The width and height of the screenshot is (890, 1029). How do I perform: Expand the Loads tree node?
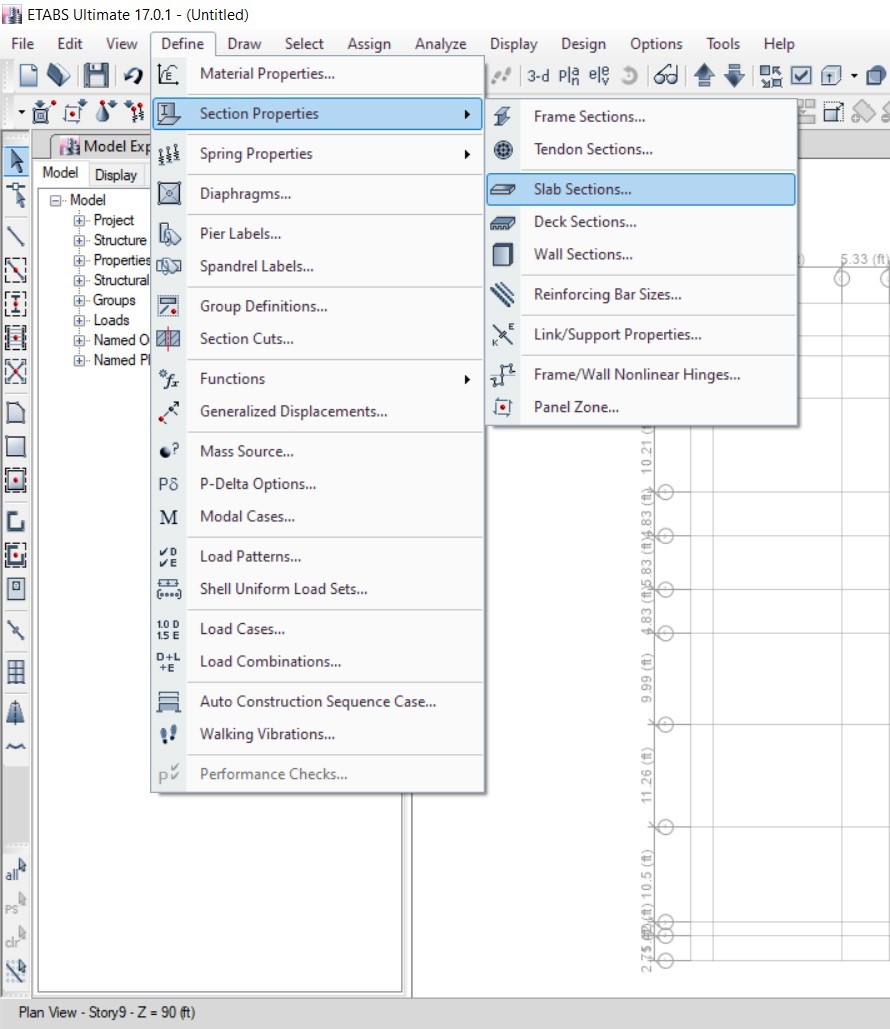[x=79, y=320]
